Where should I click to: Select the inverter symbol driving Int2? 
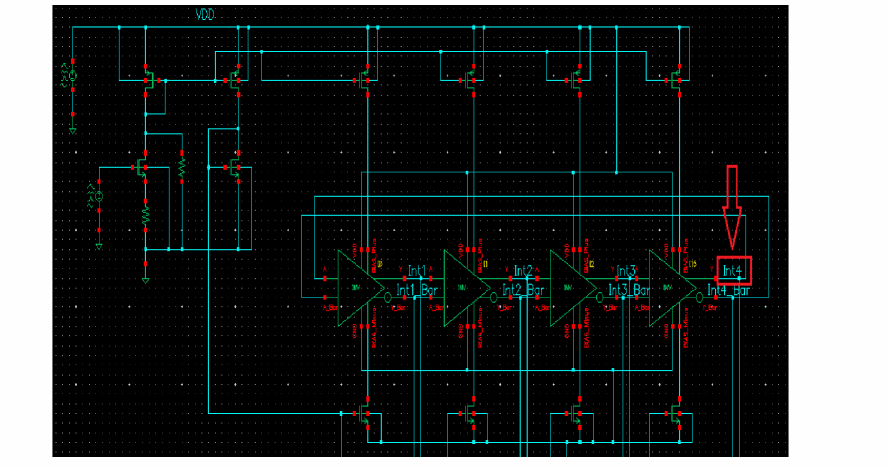point(467,288)
